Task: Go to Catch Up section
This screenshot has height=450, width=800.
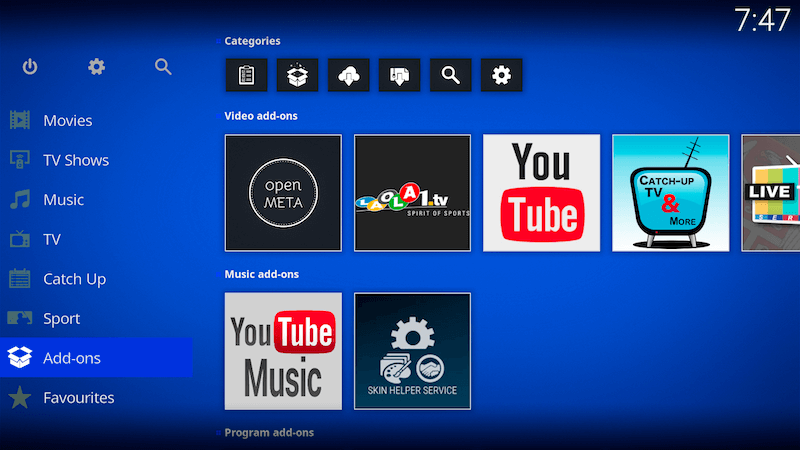Action: [x=96, y=279]
